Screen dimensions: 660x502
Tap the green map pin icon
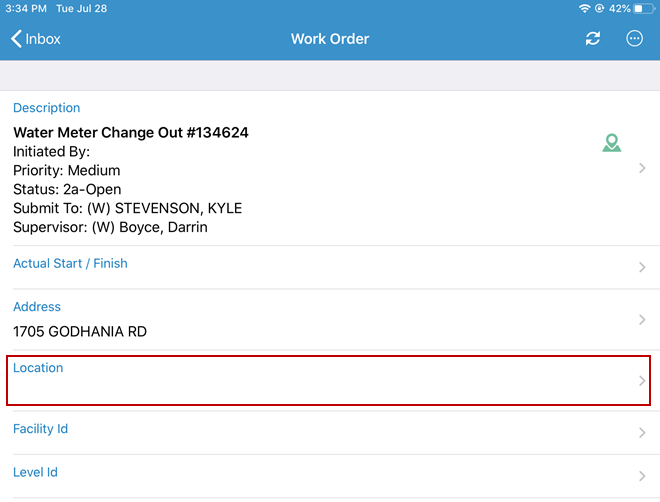612,144
